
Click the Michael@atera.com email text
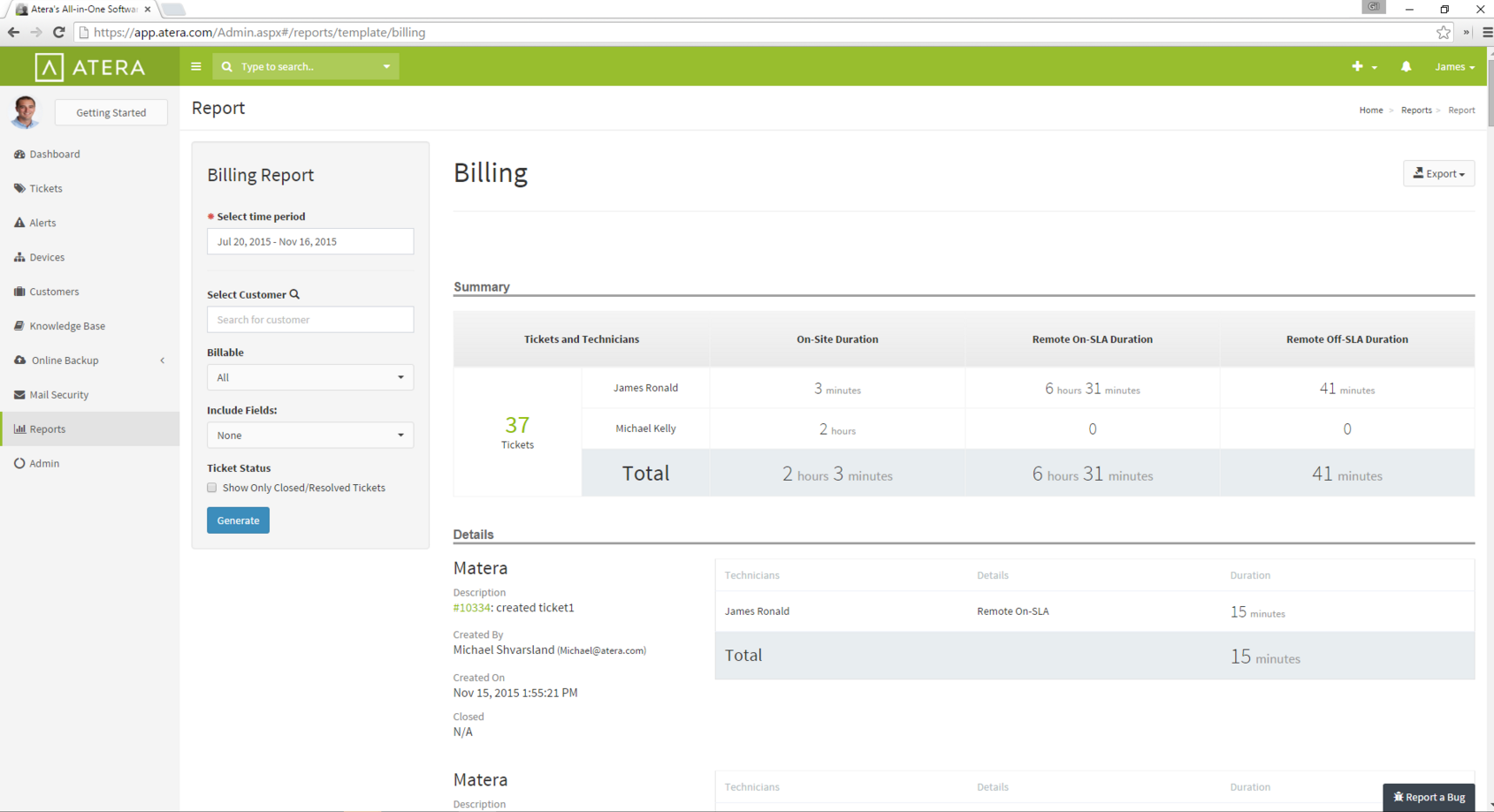coord(601,650)
